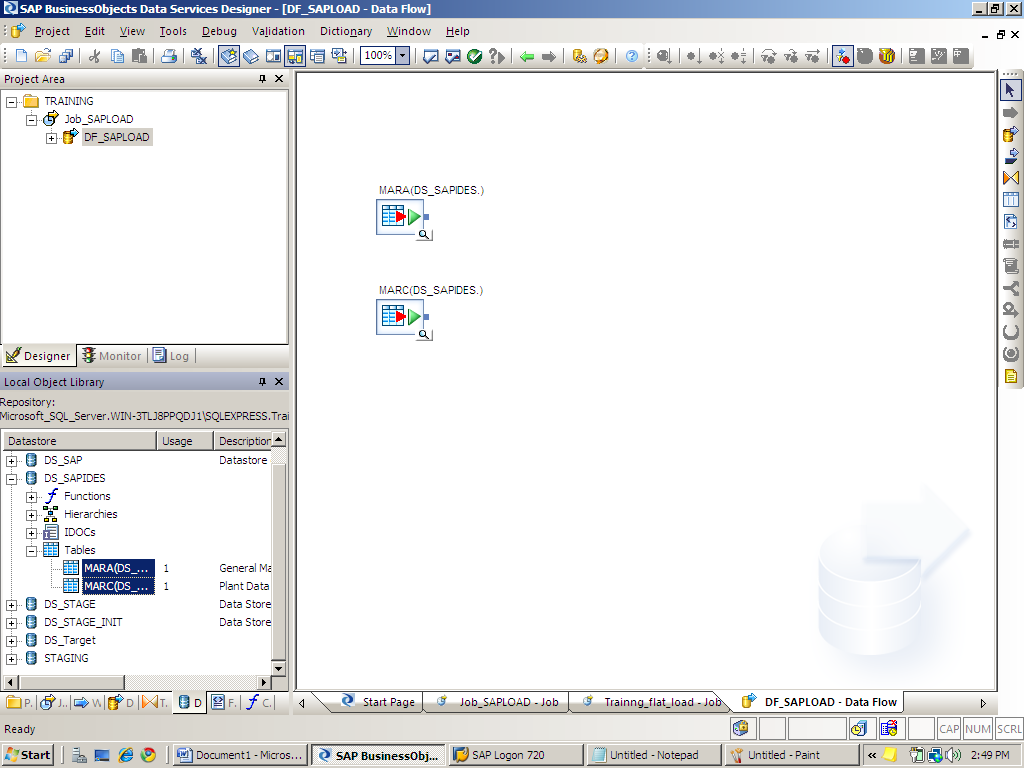Open SAP Logon 720 from taskbar
Screen dimensions: 1024x768
[x=515, y=755]
